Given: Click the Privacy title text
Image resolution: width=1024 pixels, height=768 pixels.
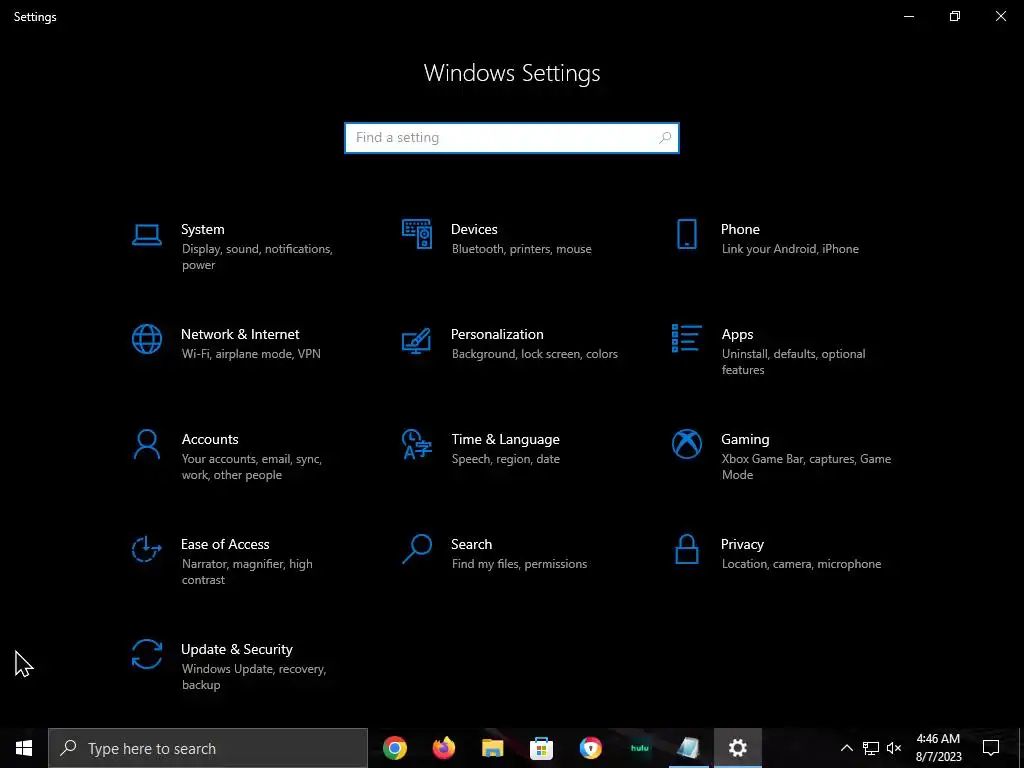Looking at the screenshot, I should tap(742, 545).
